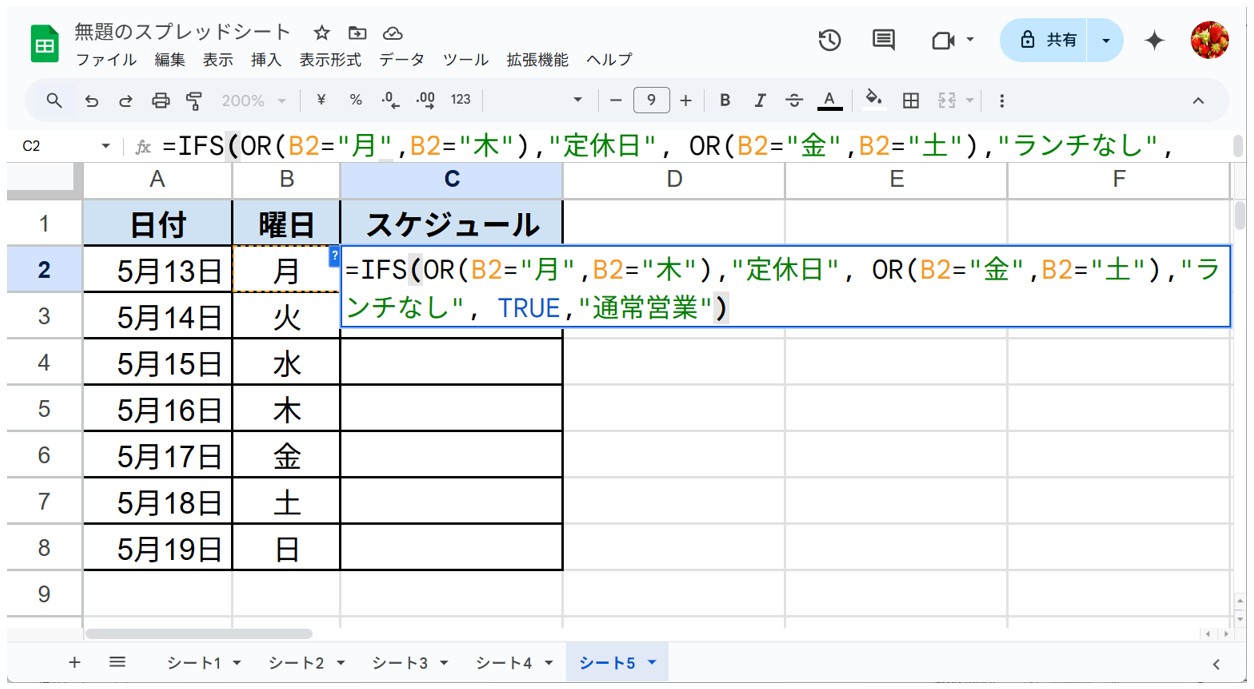1254x689 pixels.
Task: Select column D header
Action: point(674,179)
